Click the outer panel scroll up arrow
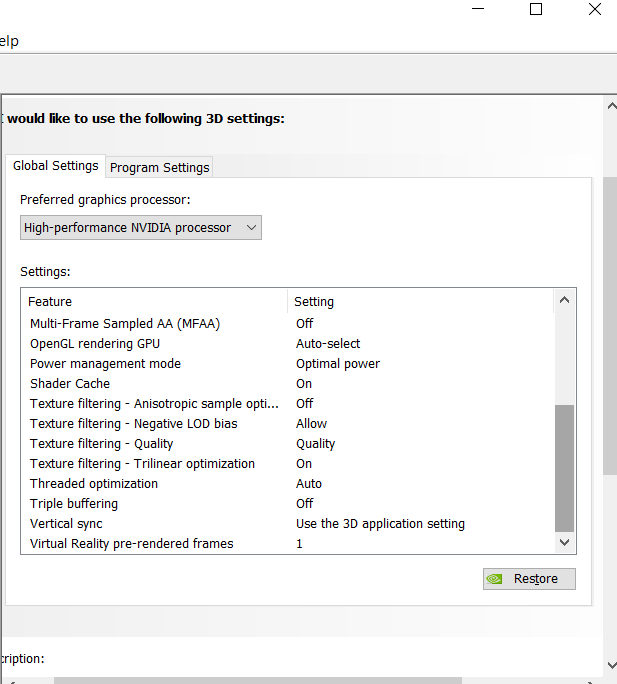Image resolution: width=617 pixels, height=684 pixels. coord(612,106)
